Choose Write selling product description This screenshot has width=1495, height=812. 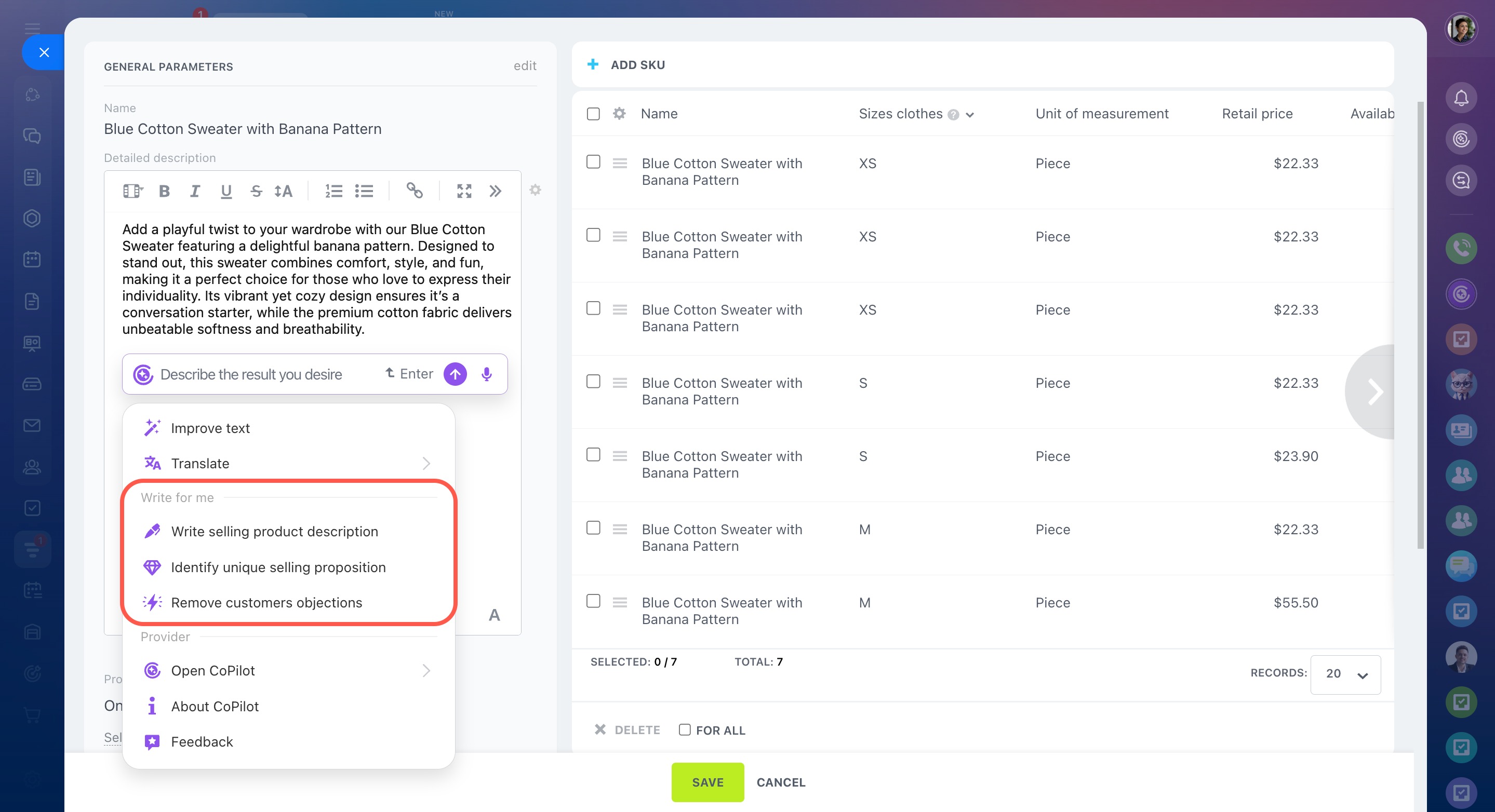[x=274, y=532]
